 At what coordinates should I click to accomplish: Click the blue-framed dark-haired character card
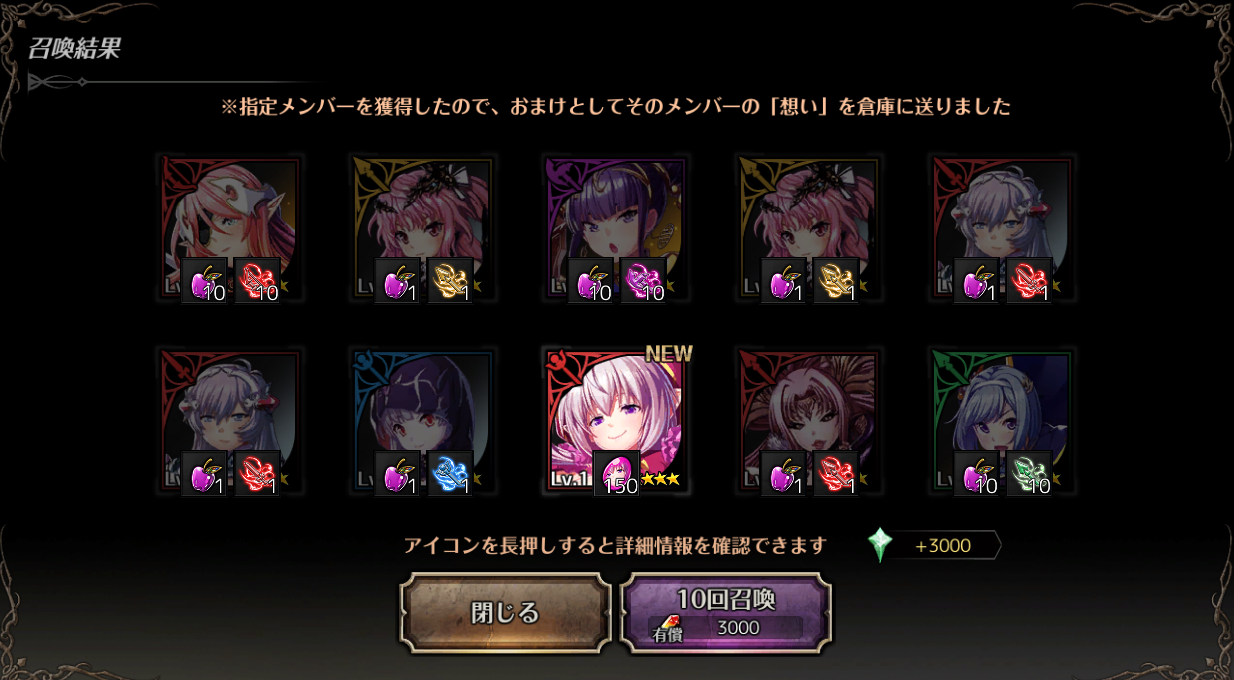click(424, 420)
